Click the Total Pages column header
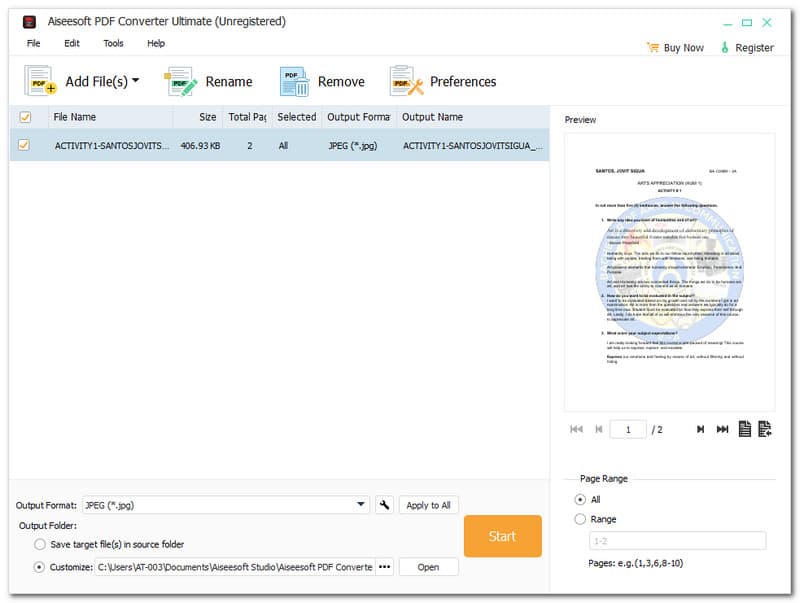 (247, 117)
